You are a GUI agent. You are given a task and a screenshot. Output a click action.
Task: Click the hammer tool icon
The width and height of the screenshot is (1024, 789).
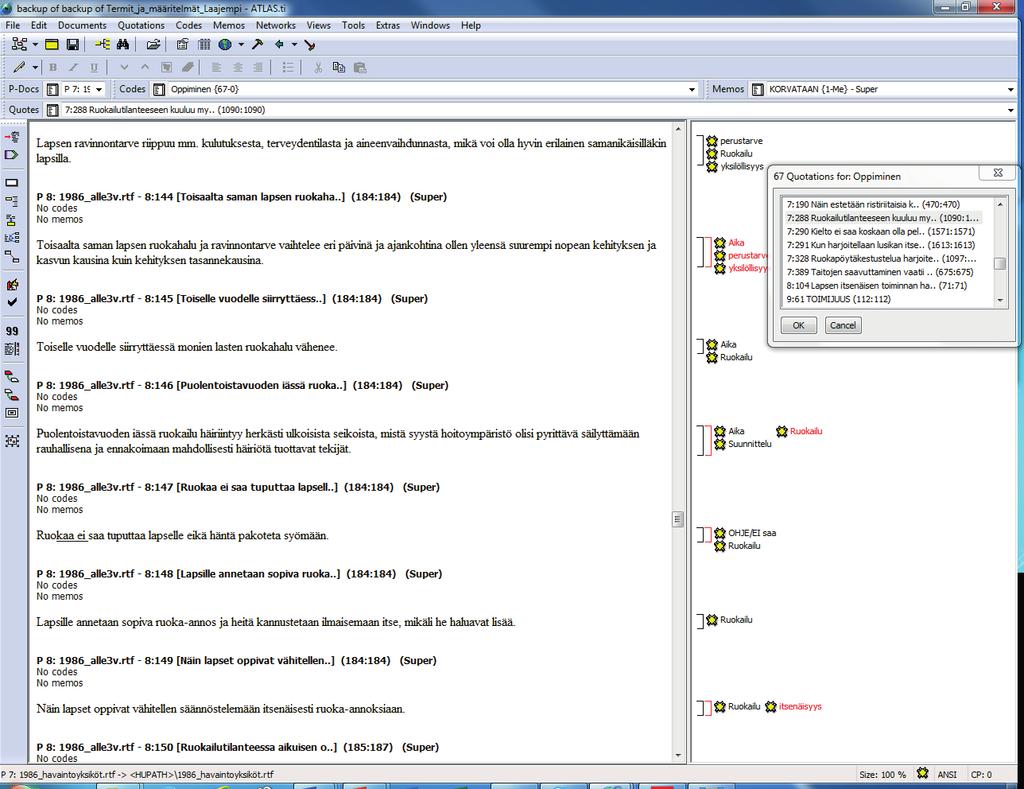click(x=257, y=44)
